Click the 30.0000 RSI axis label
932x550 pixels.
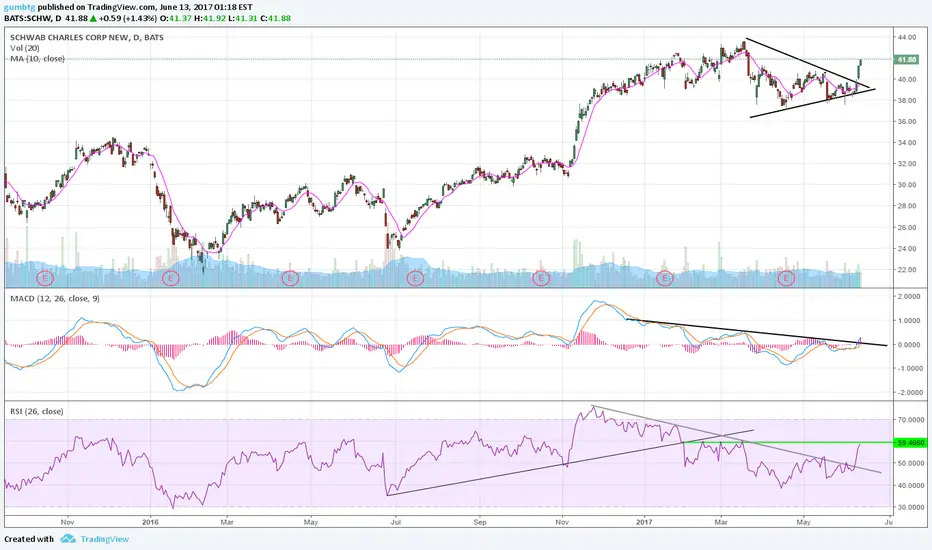pyautogui.click(x=911, y=507)
